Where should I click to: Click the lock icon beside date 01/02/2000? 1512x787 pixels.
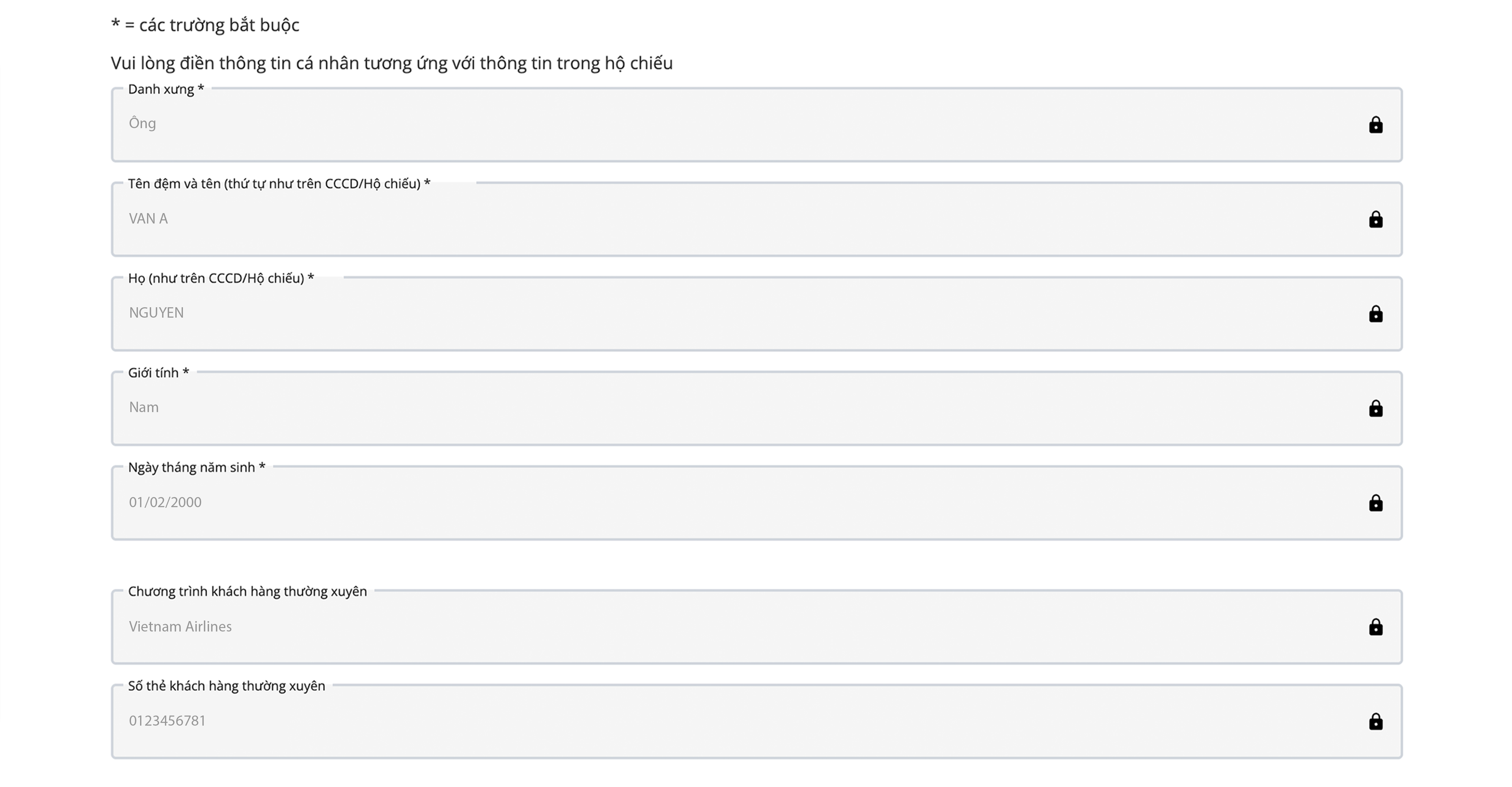tap(1375, 503)
